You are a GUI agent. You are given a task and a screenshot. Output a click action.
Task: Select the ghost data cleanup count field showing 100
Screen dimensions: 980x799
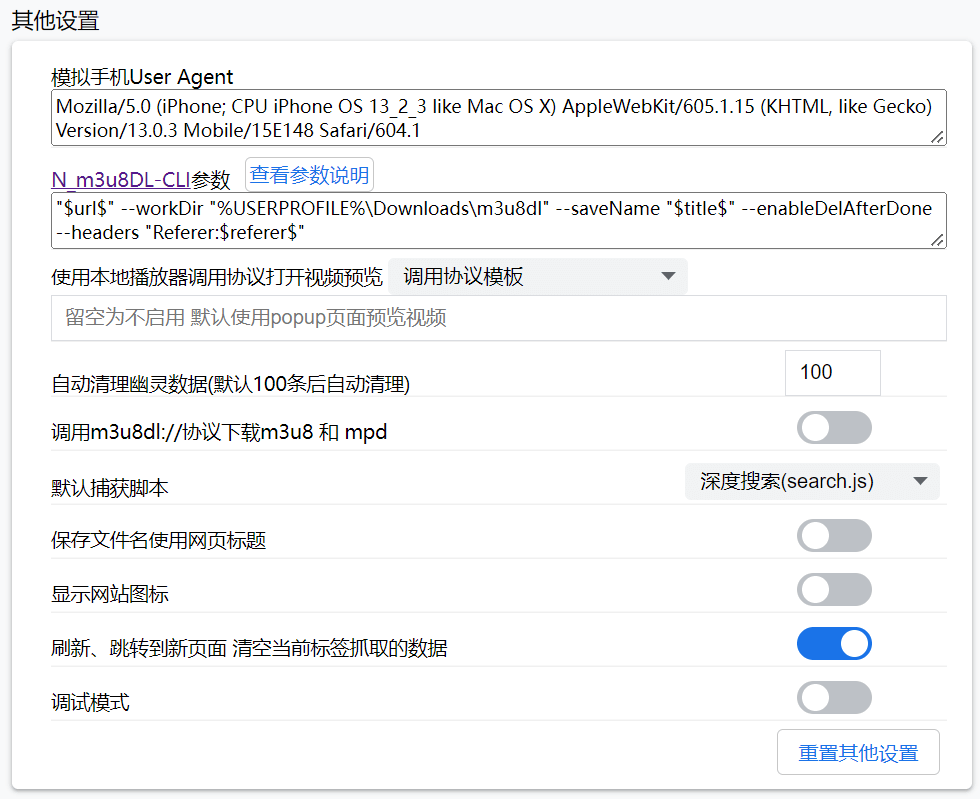833,372
